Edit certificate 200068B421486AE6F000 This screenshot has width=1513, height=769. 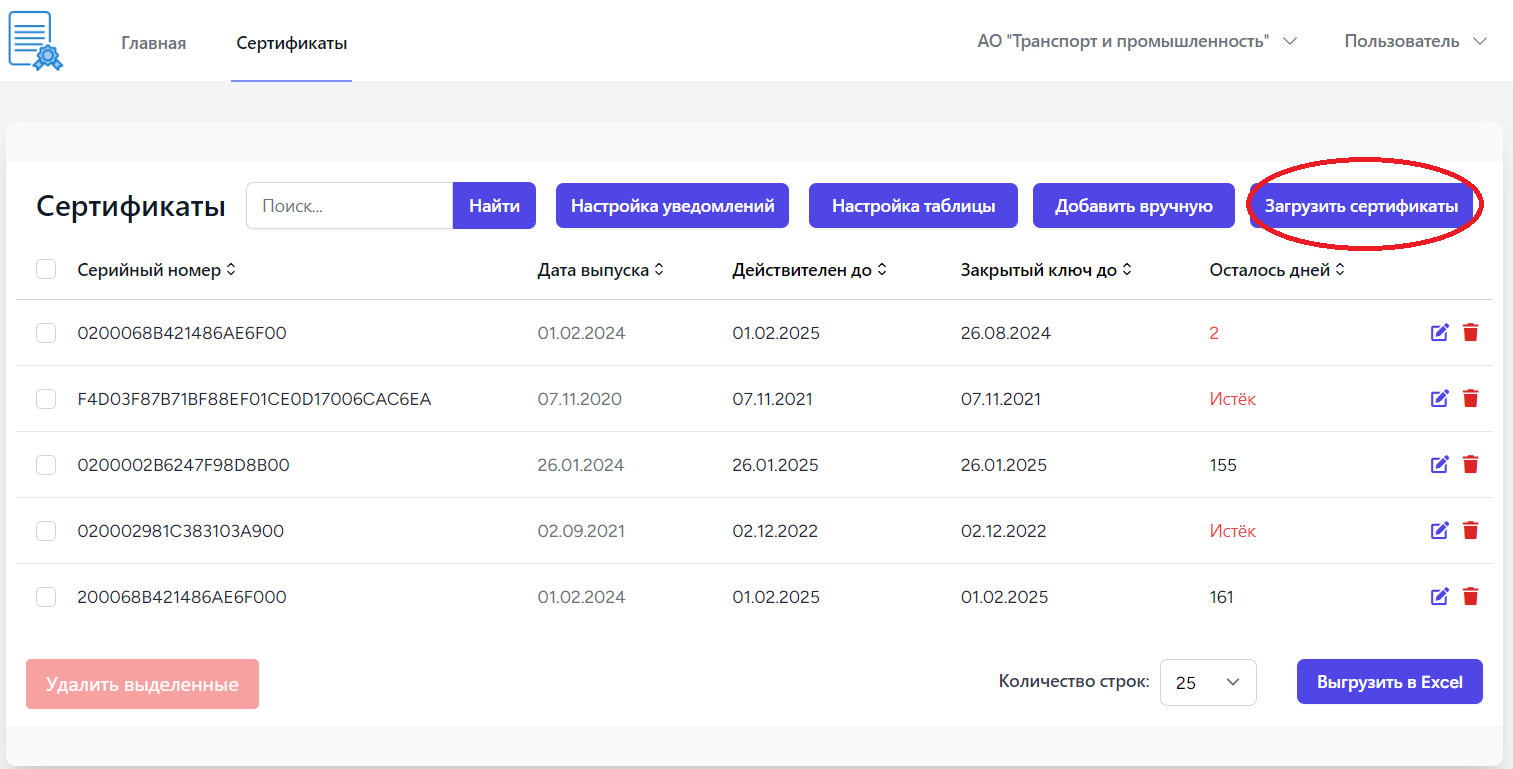(1440, 597)
